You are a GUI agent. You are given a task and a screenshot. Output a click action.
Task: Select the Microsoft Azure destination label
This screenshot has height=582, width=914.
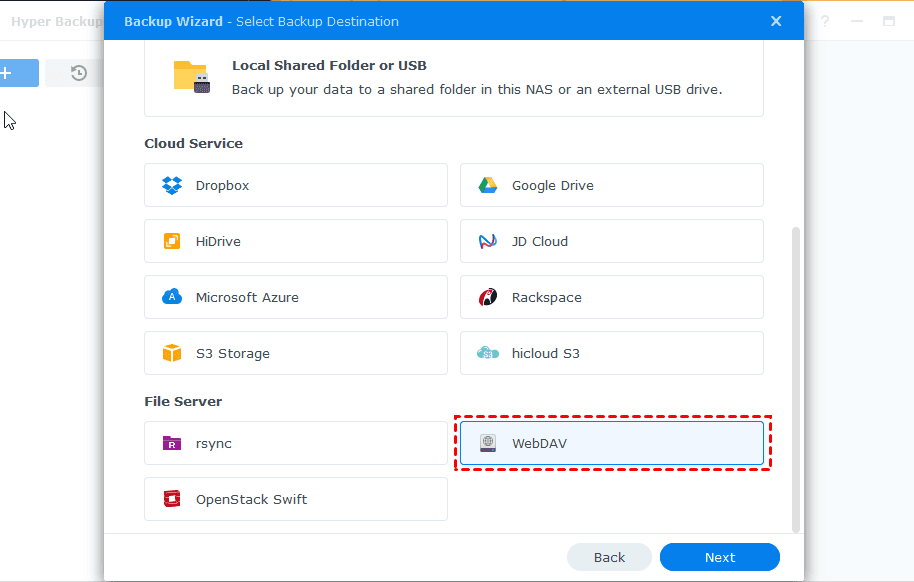247,297
